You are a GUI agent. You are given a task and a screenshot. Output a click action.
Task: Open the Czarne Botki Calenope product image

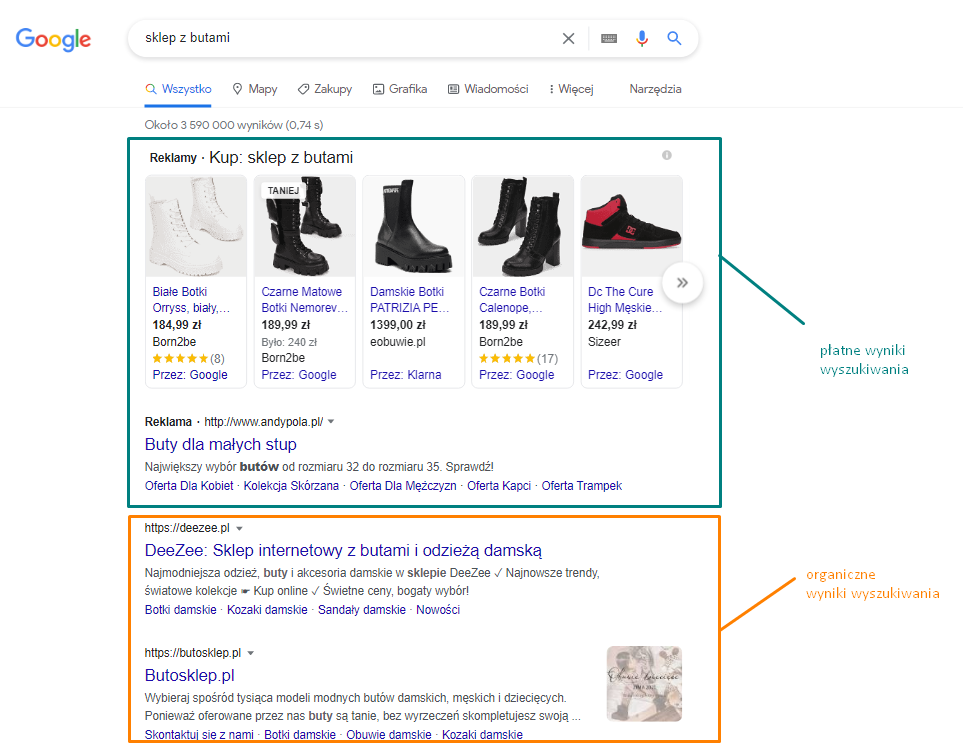pyautogui.click(x=523, y=226)
